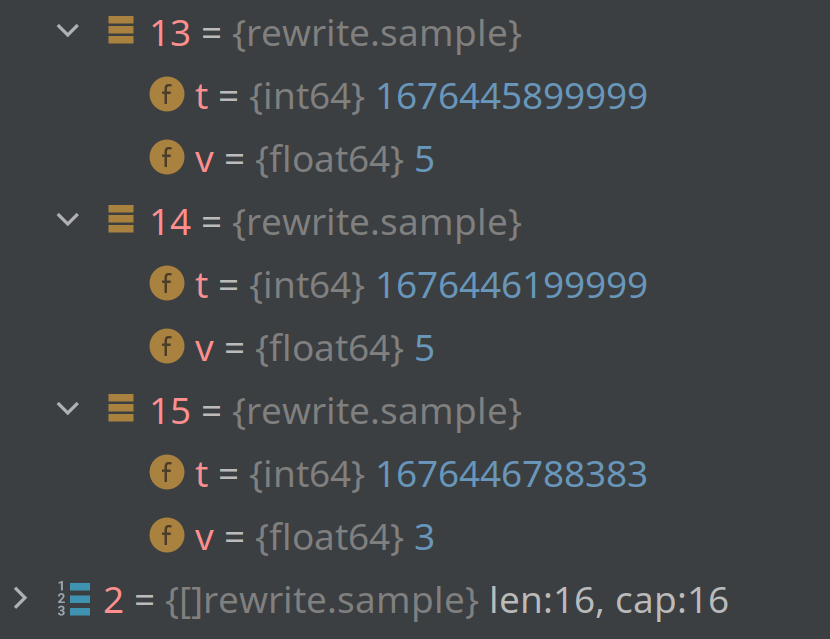This screenshot has width=830, height=639.
Task: Click the field icon next to t in sample 13
Action: (167, 95)
